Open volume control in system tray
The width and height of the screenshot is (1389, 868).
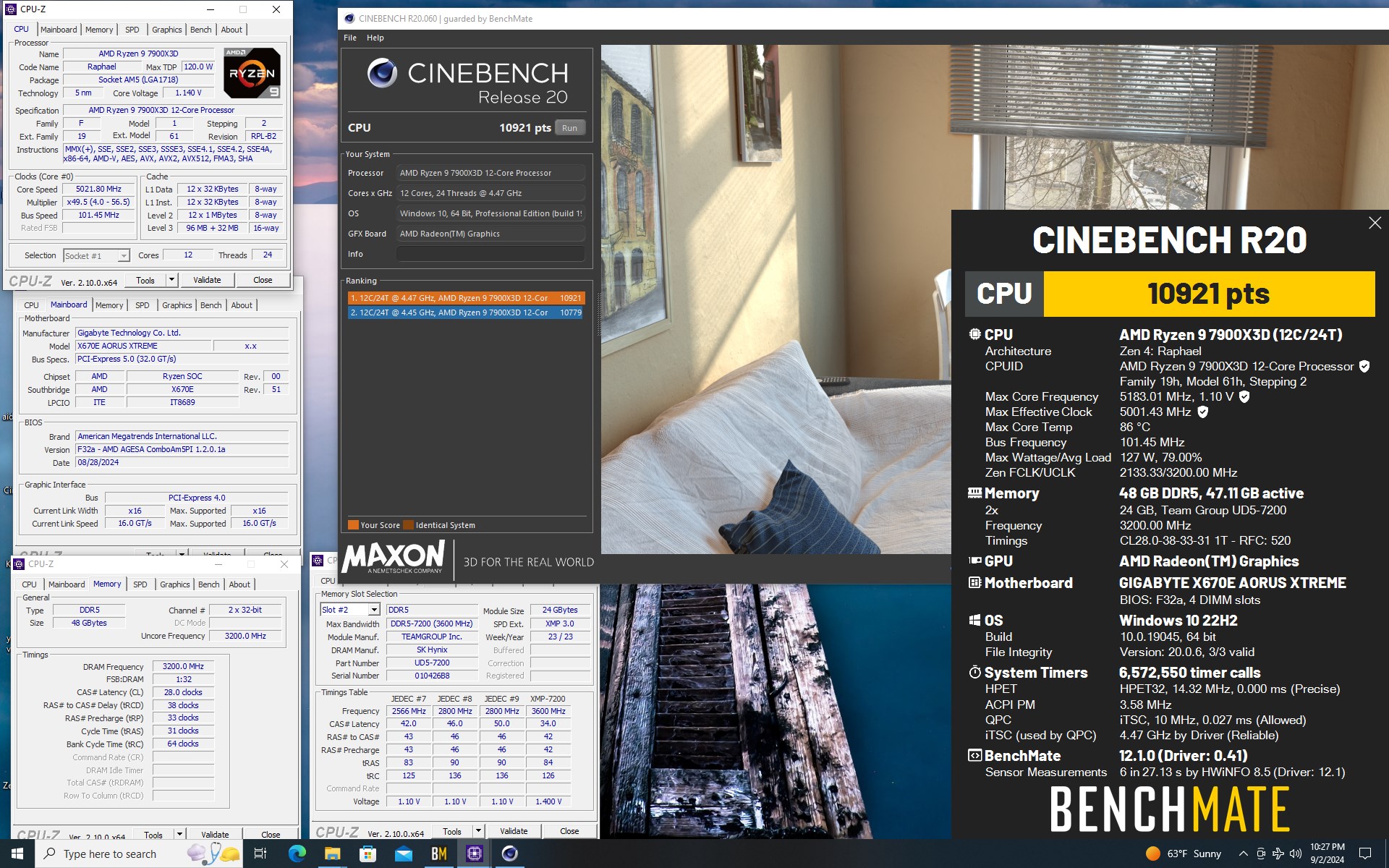coord(1296,854)
